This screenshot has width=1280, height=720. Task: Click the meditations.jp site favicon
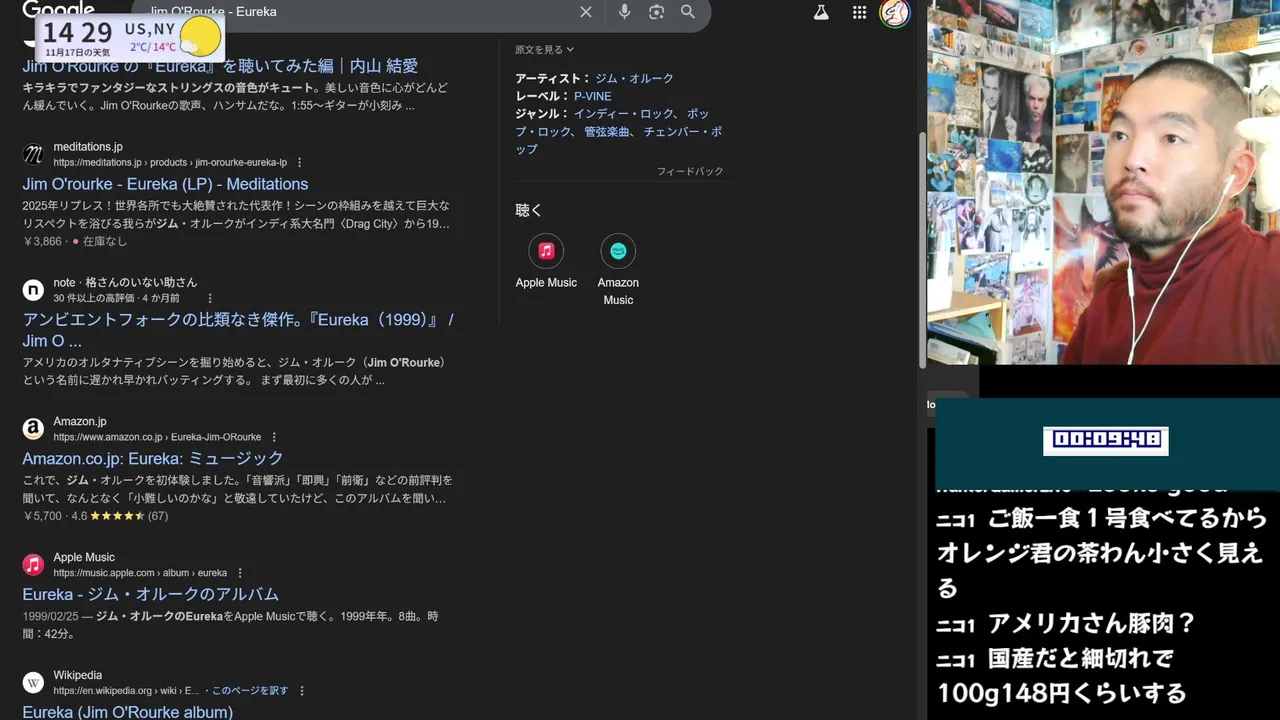click(33, 154)
